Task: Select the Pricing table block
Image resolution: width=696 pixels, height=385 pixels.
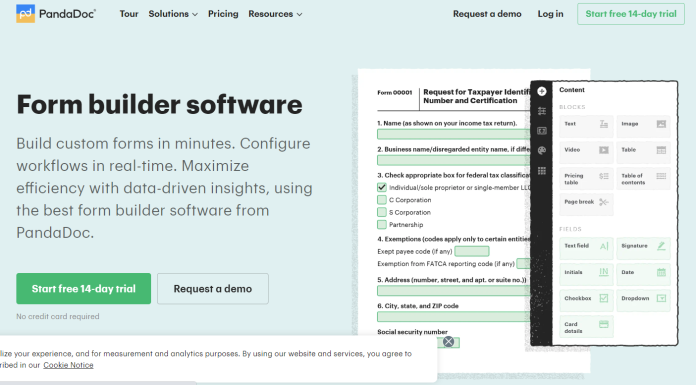Action: pyautogui.click(x=586, y=179)
